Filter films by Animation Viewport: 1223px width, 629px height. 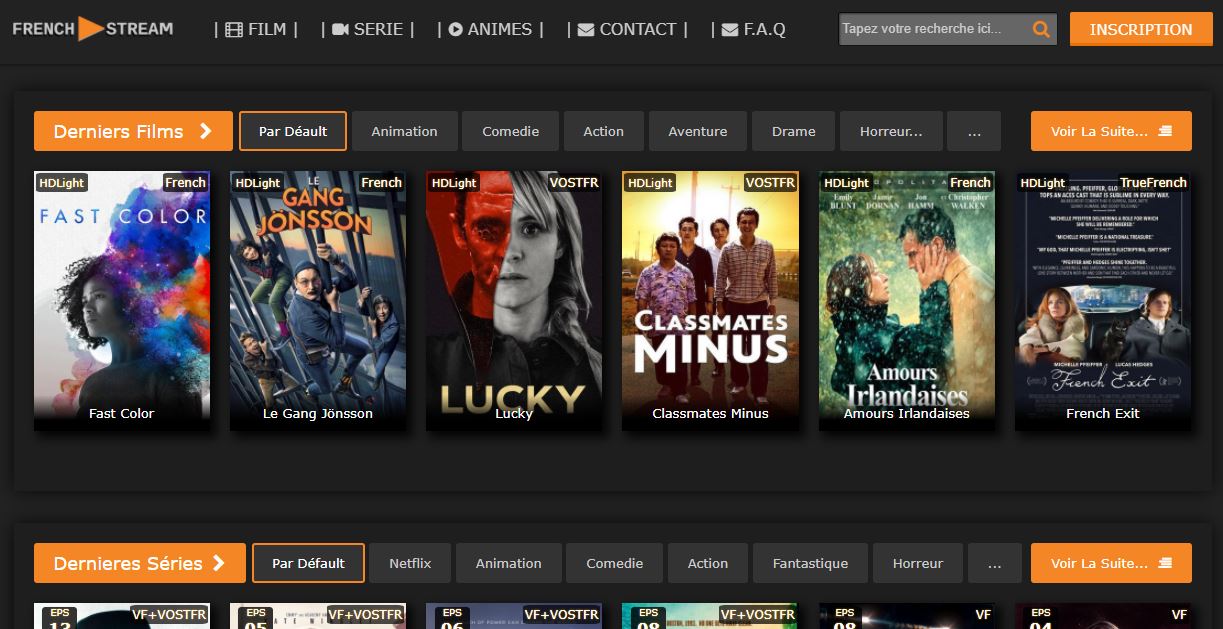click(x=404, y=131)
